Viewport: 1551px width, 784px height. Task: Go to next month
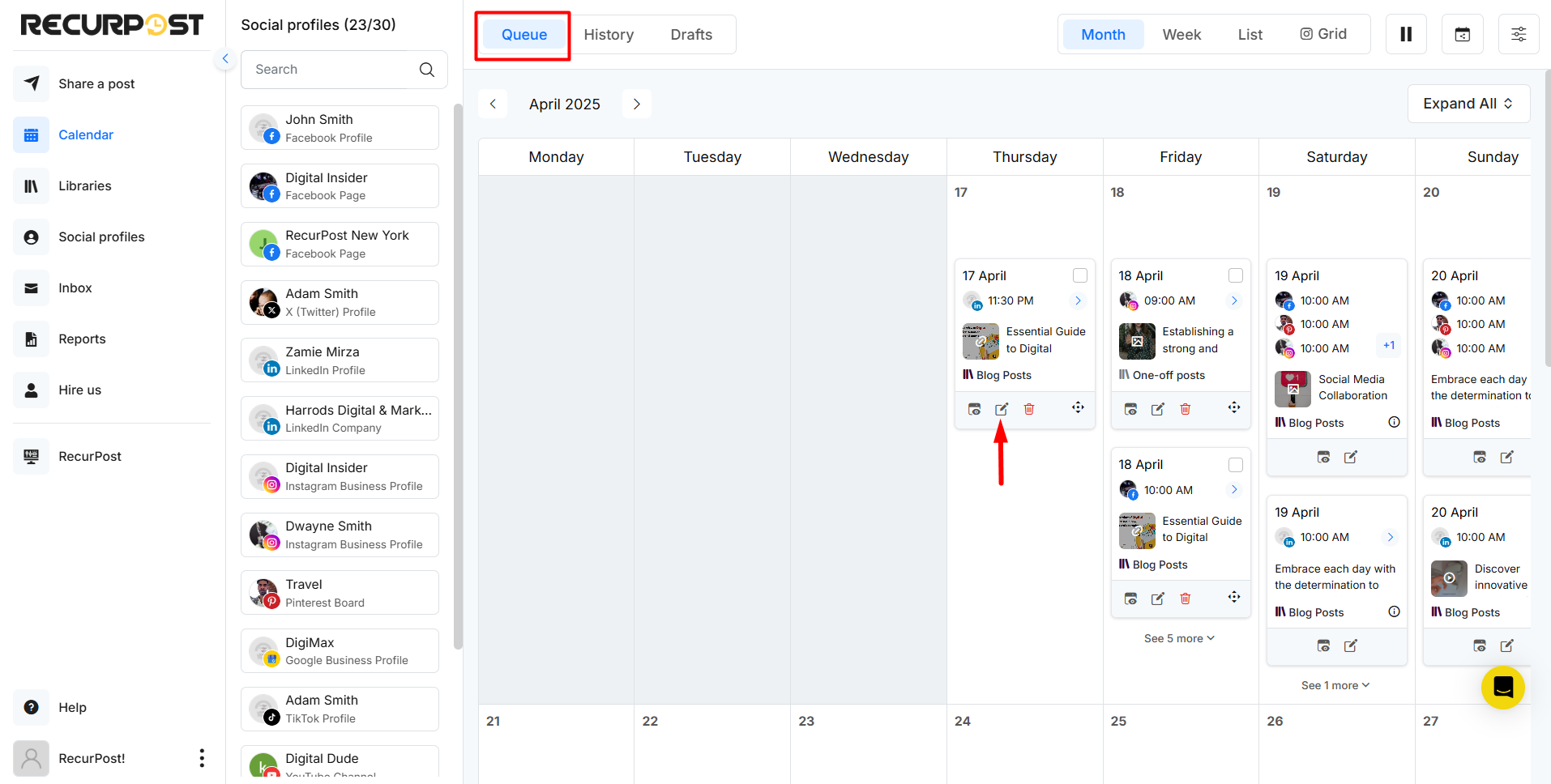[x=637, y=104]
